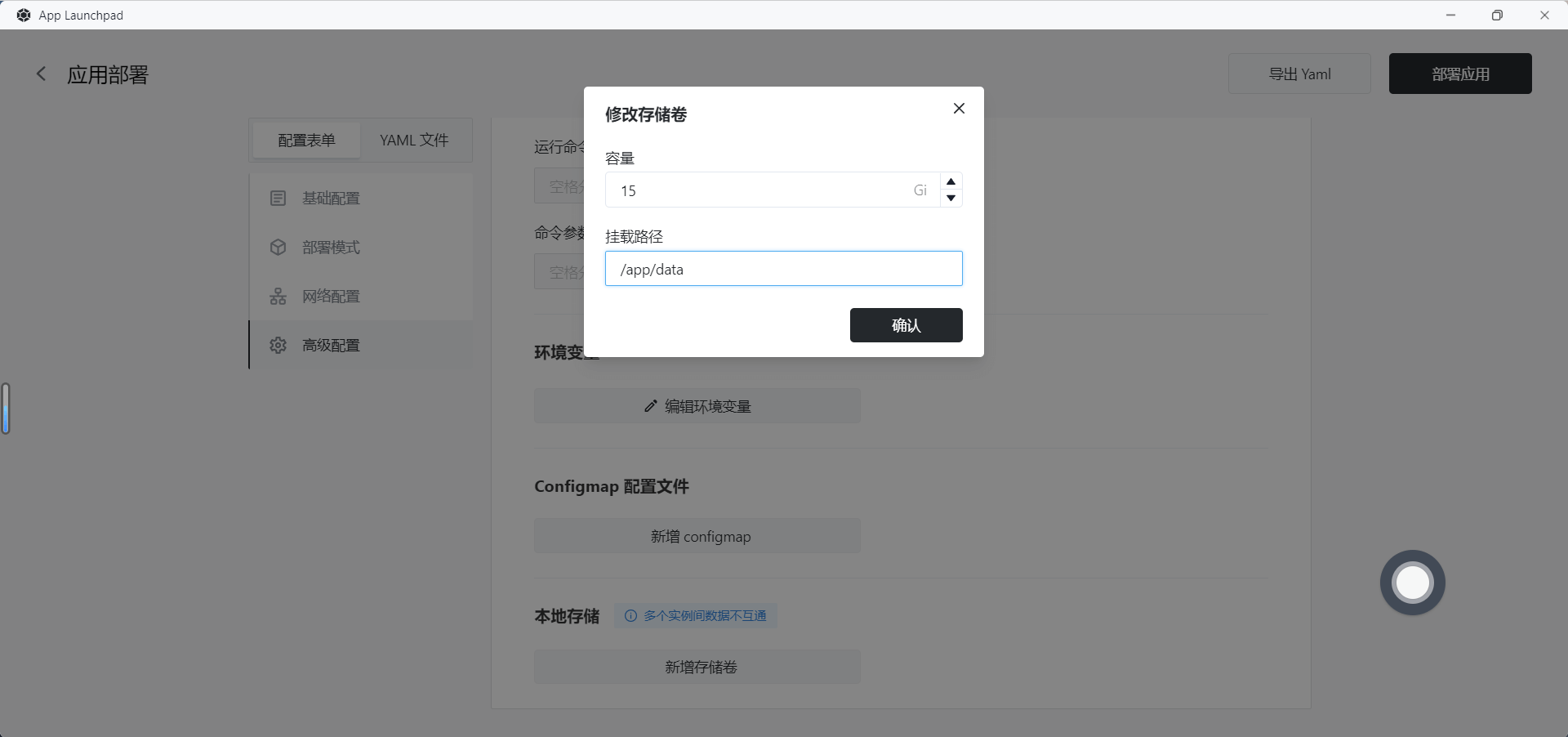Click the 部署应用 deploy button
Screen dimensions: 1568x737
coord(1459,74)
